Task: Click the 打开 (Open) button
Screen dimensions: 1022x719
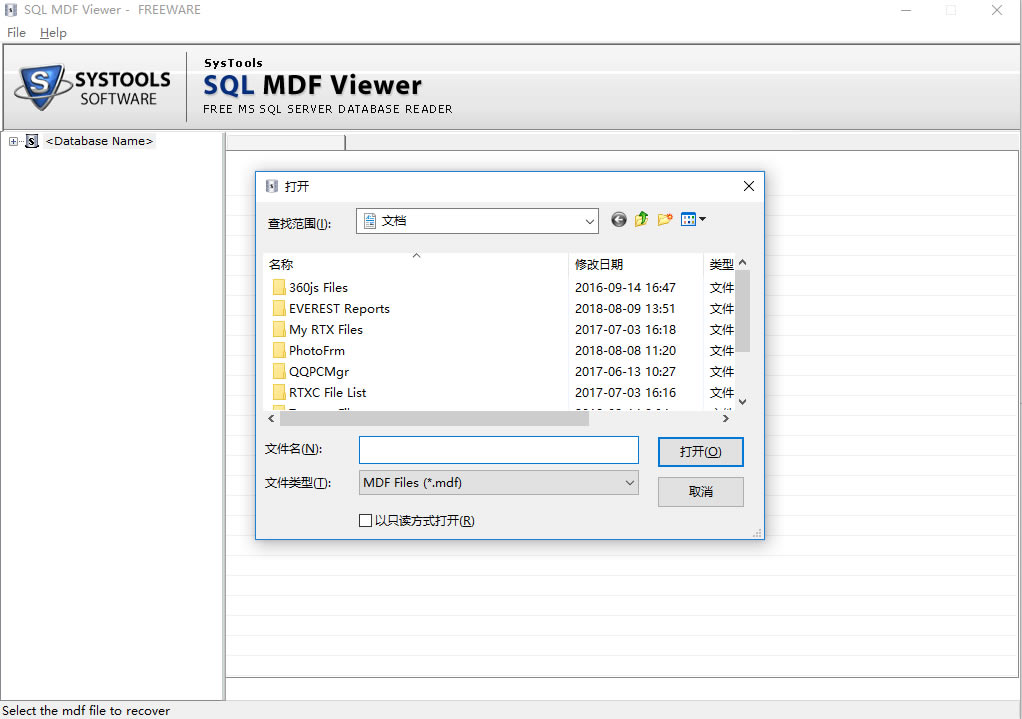Action: pyautogui.click(x=700, y=452)
